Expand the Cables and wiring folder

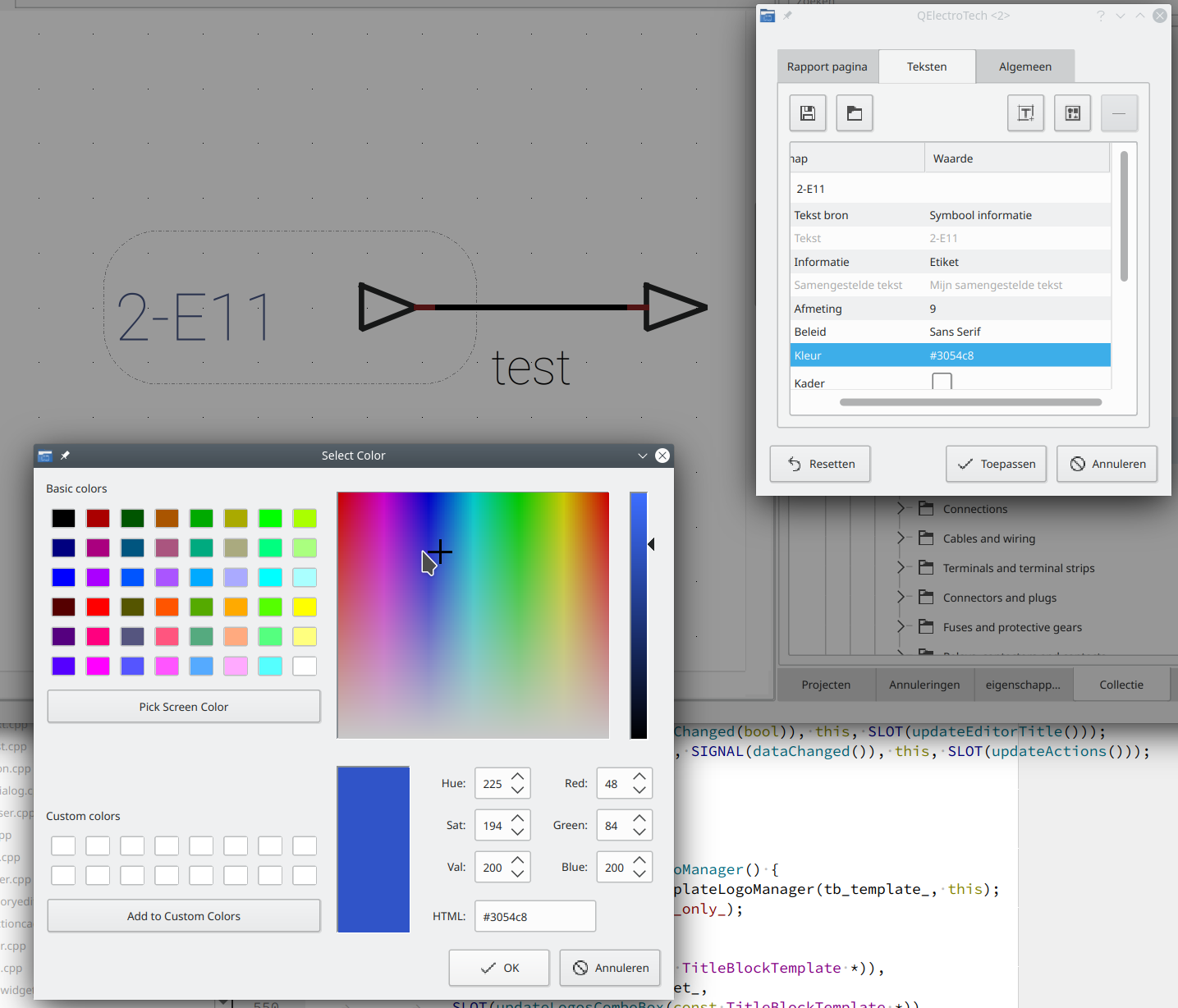point(901,538)
